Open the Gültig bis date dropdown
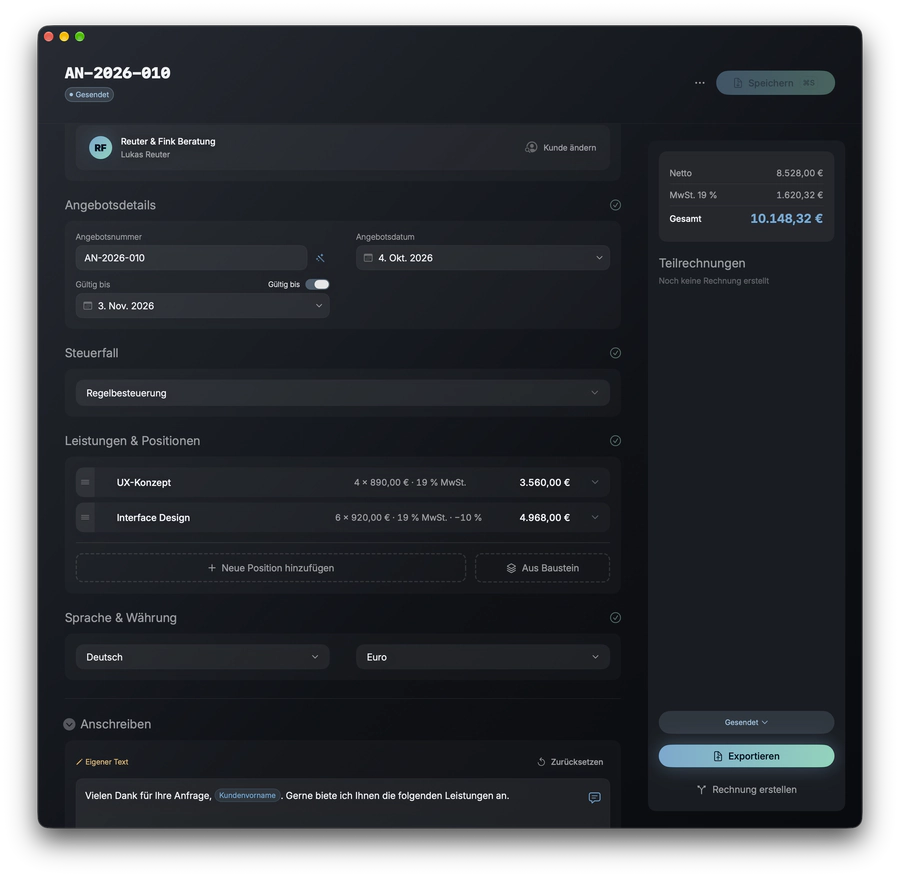Viewport: 900px width, 878px height. coord(203,306)
